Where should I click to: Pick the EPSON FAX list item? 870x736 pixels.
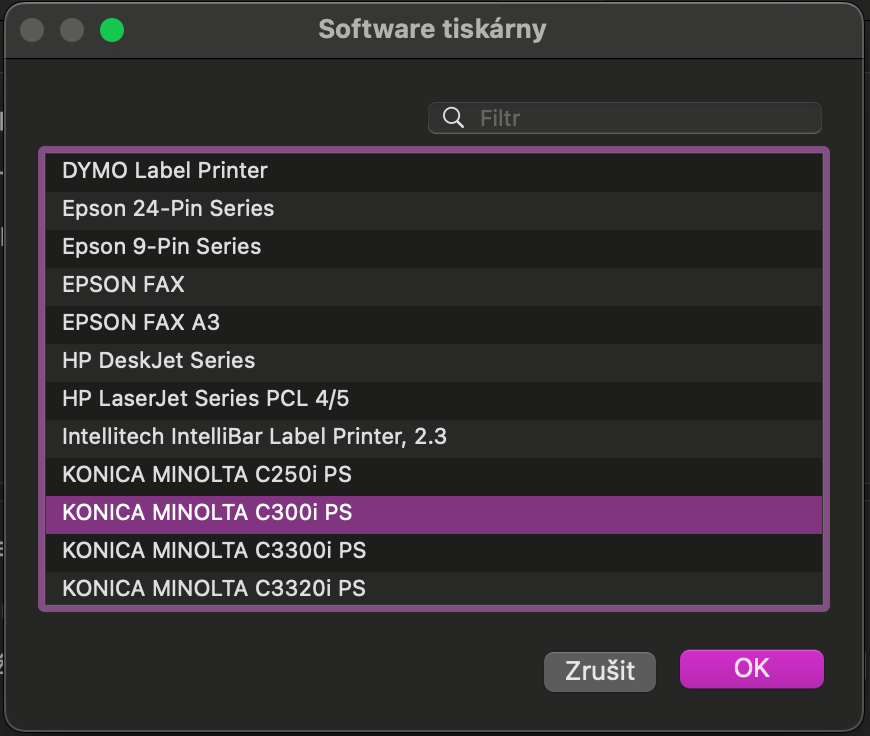434,285
